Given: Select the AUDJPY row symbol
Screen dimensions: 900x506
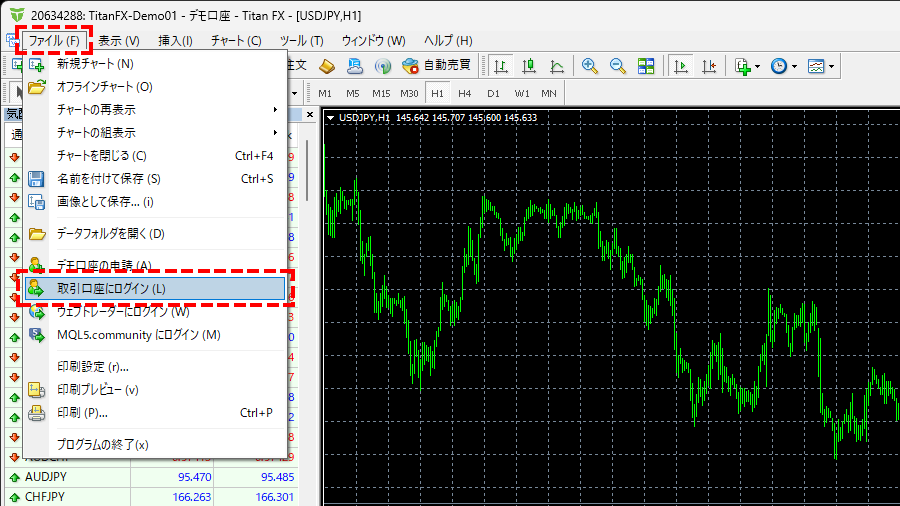Looking at the screenshot, I should 46,477.
